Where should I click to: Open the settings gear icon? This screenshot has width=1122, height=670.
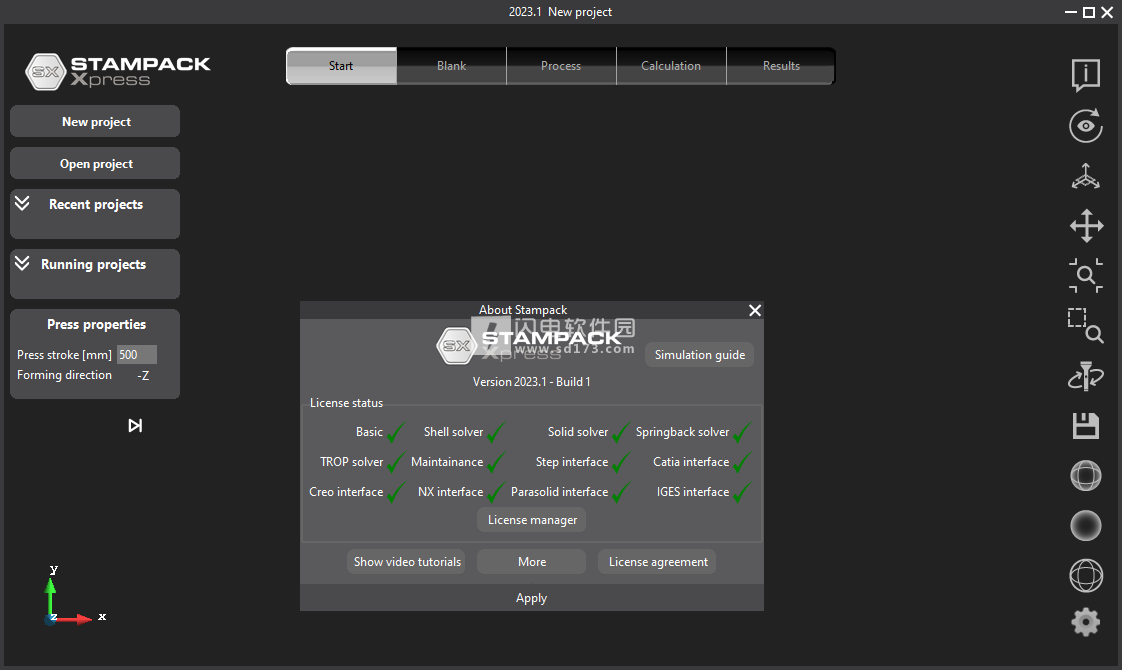pyautogui.click(x=1086, y=622)
